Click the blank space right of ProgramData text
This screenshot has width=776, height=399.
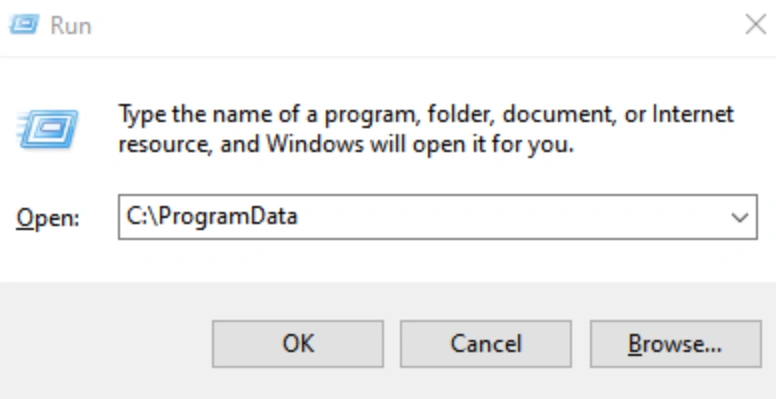[x=510, y=217]
